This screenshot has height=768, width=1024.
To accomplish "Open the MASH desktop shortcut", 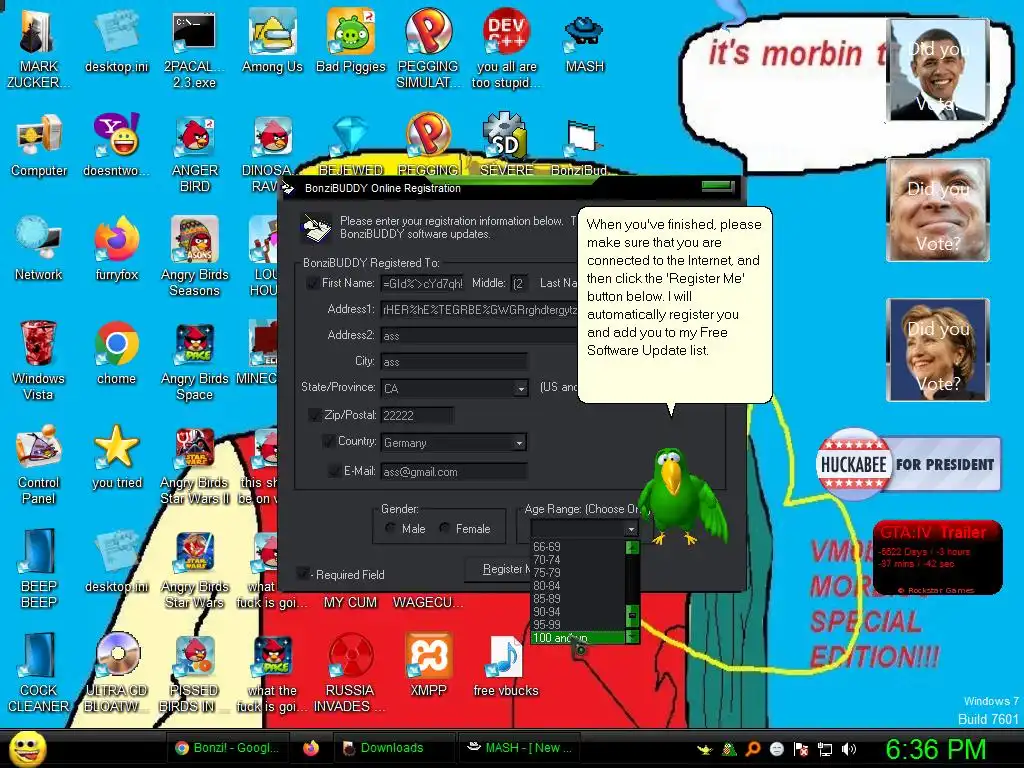I will point(584,40).
